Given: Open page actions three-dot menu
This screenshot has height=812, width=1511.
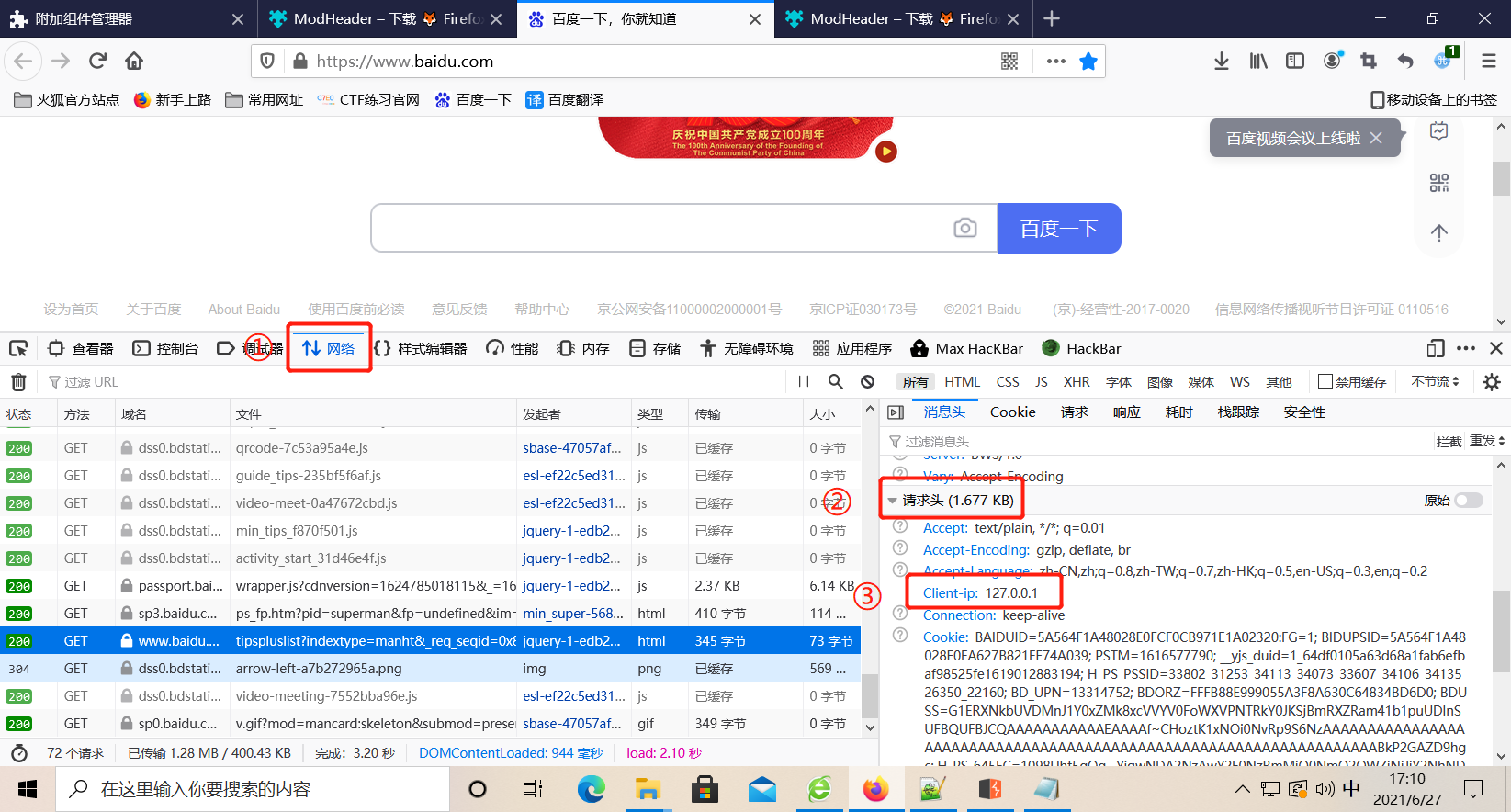Looking at the screenshot, I should click(x=1056, y=61).
